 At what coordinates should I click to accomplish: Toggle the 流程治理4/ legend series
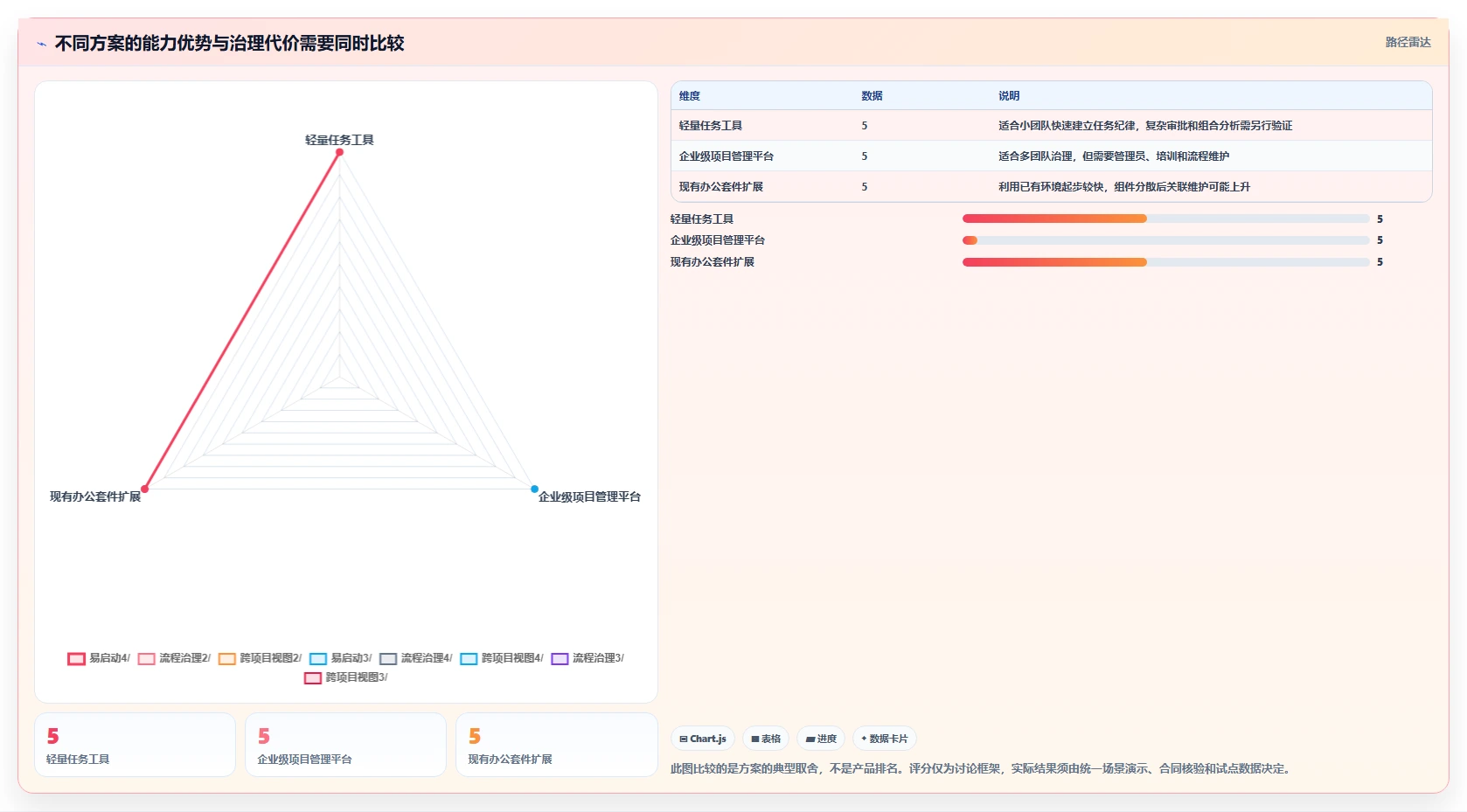pyautogui.click(x=416, y=658)
